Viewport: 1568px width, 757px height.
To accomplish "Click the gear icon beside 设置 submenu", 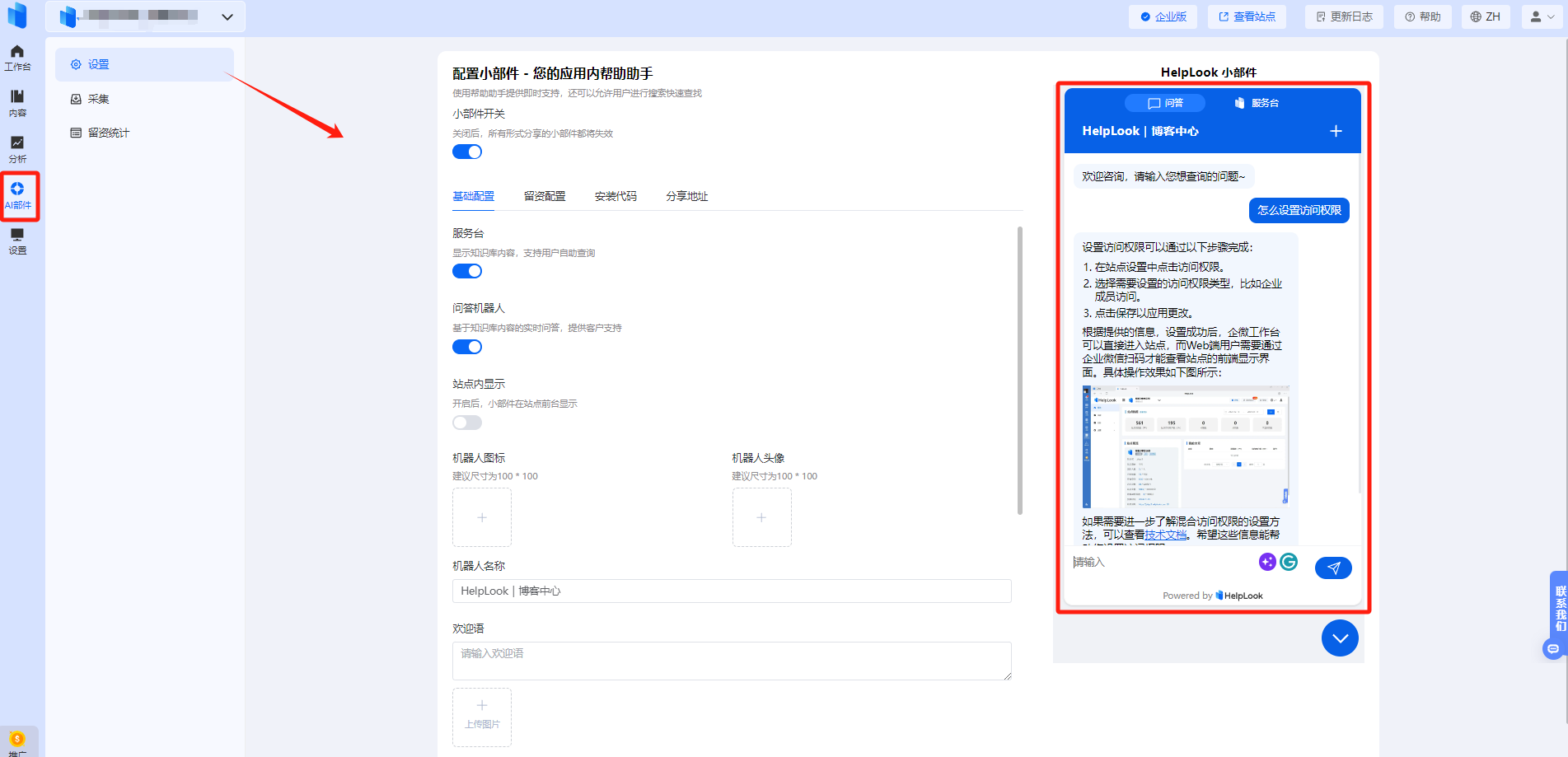I will coord(76,64).
